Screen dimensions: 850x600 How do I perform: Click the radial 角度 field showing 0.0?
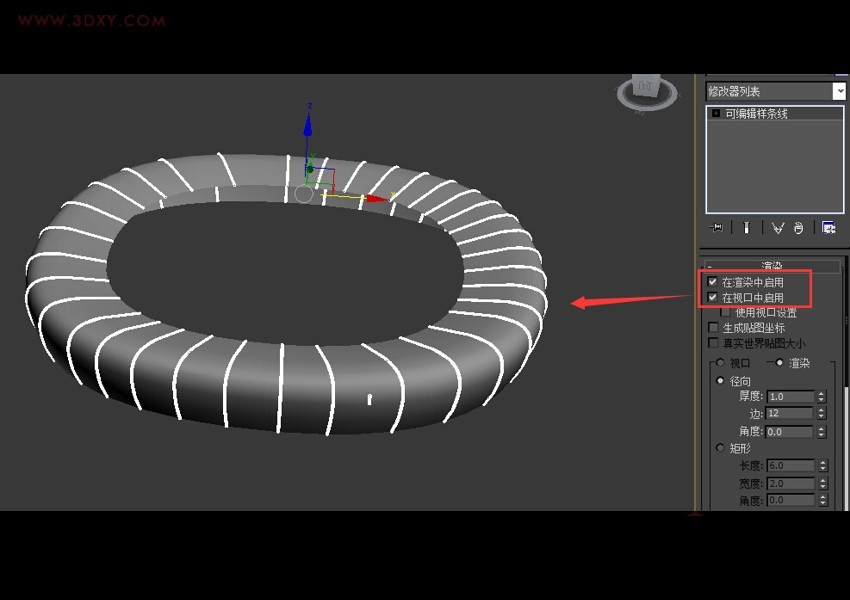click(790, 431)
